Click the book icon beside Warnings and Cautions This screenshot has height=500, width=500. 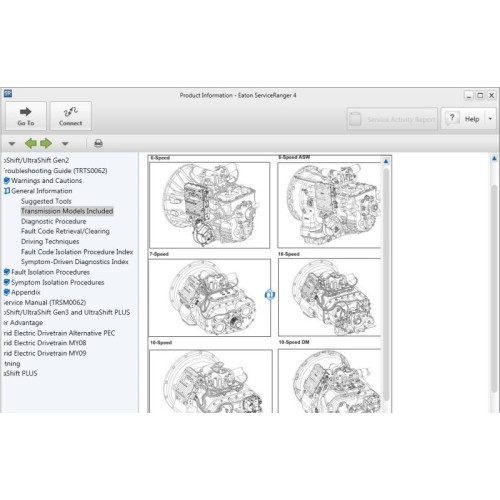pyautogui.click(x=7, y=181)
